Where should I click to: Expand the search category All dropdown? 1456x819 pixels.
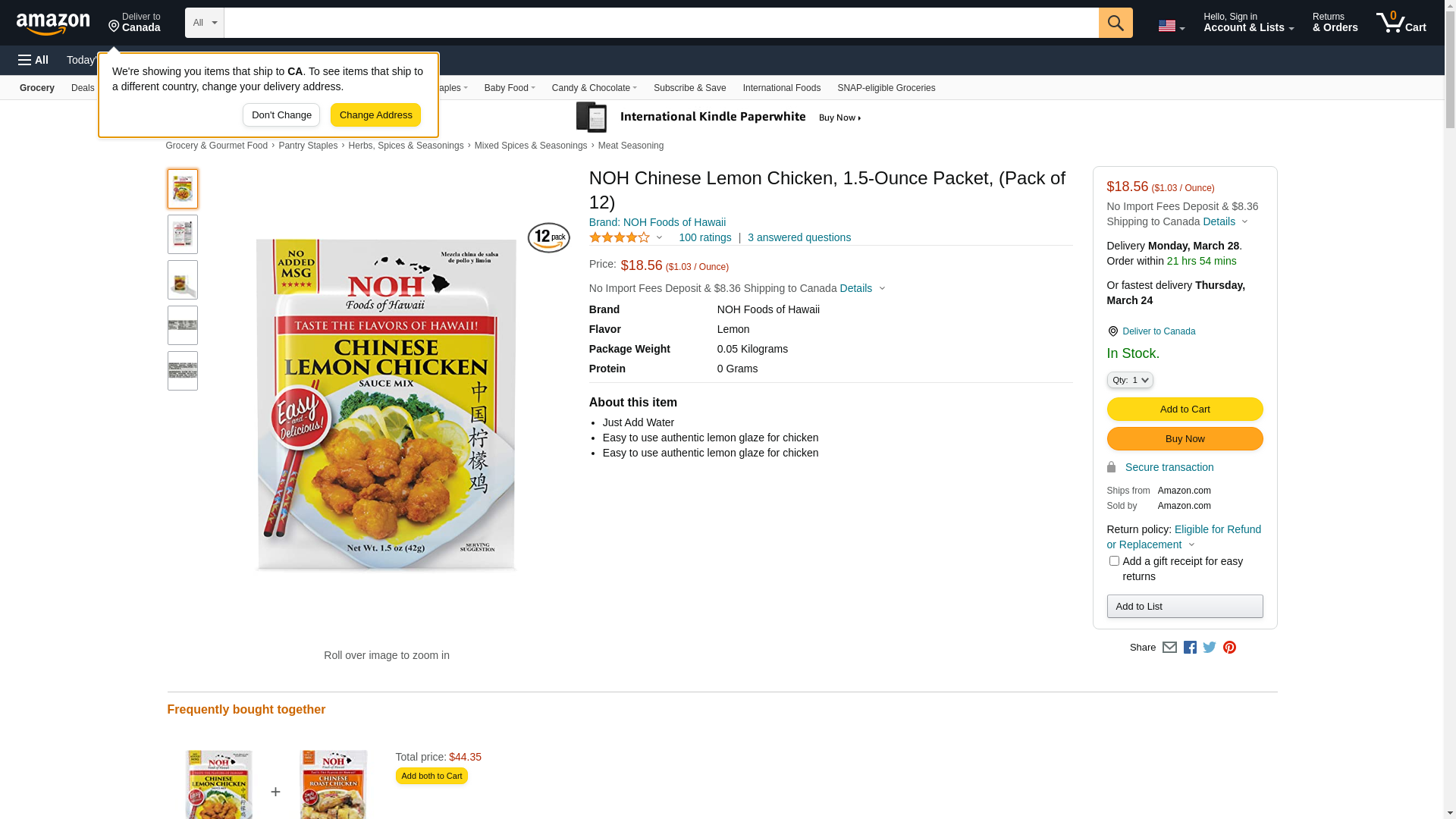[x=204, y=23]
